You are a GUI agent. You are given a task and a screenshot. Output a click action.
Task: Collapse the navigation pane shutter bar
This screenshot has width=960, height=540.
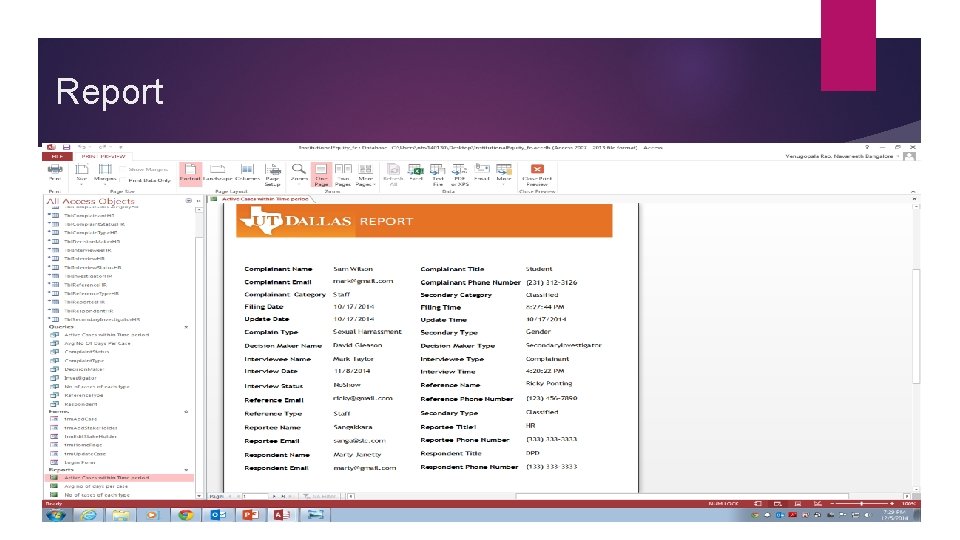pos(198,201)
